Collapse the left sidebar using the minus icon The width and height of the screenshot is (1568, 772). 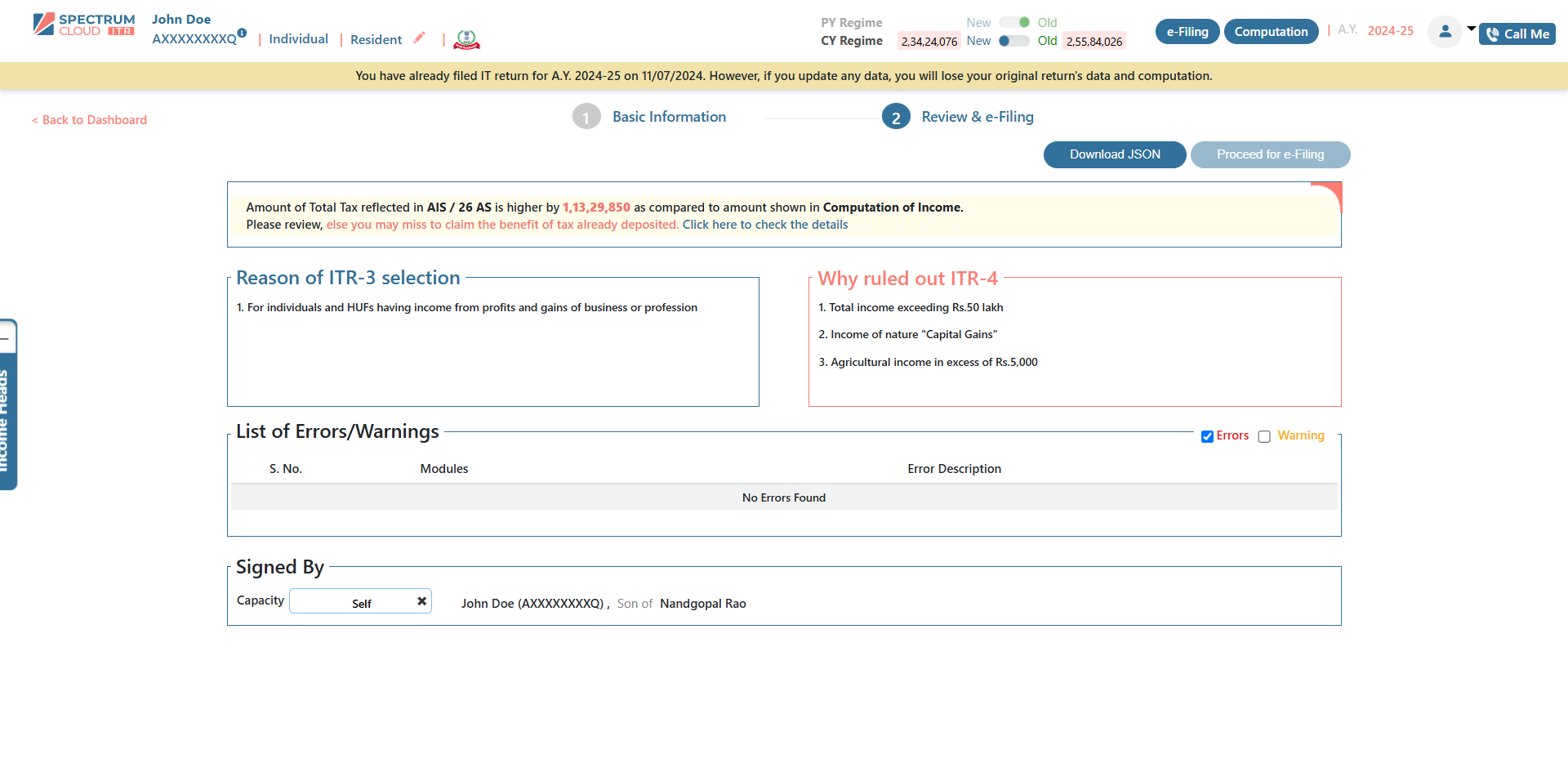click(x=7, y=337)
